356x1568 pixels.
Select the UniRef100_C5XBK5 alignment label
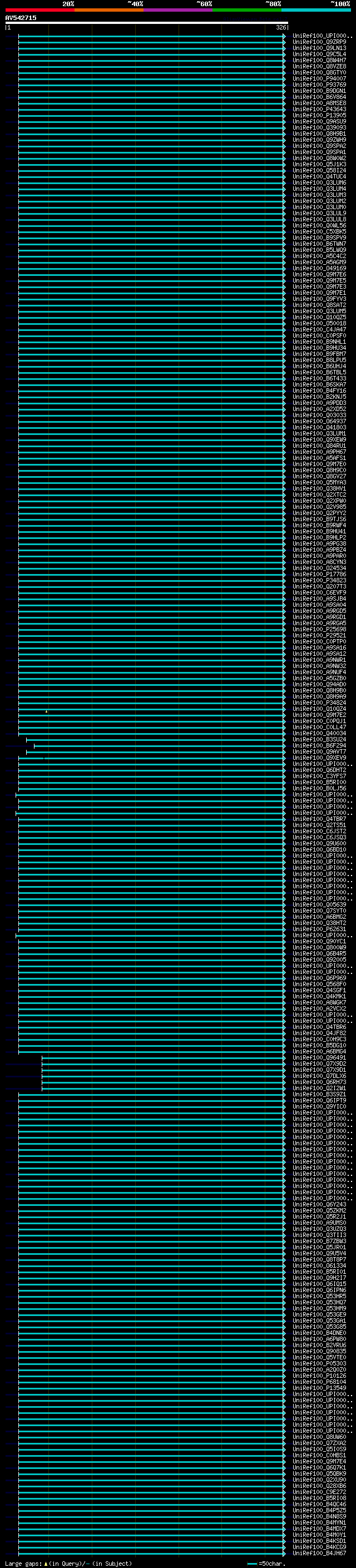click(319, 232)
